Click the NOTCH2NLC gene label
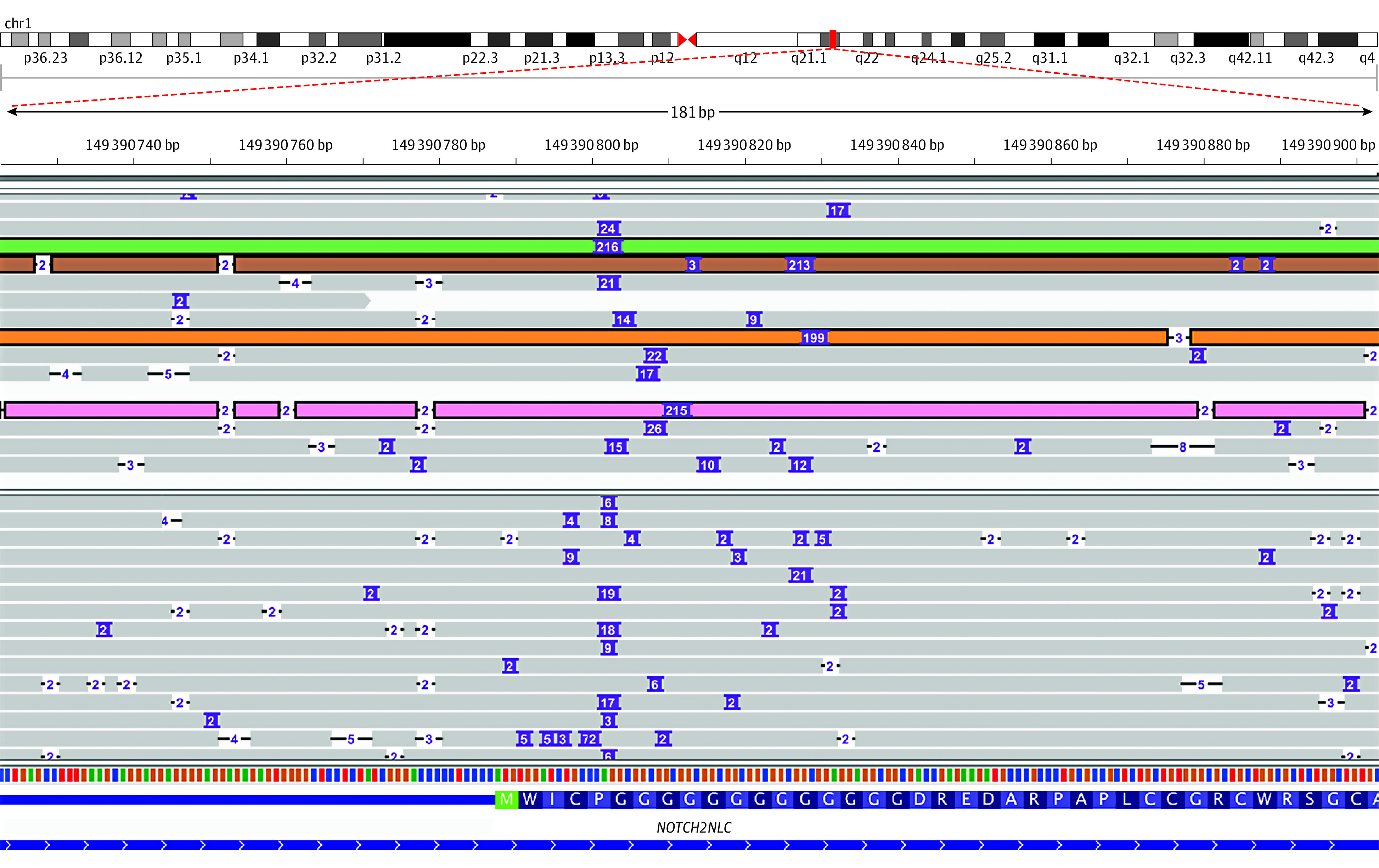 [693, 827]
